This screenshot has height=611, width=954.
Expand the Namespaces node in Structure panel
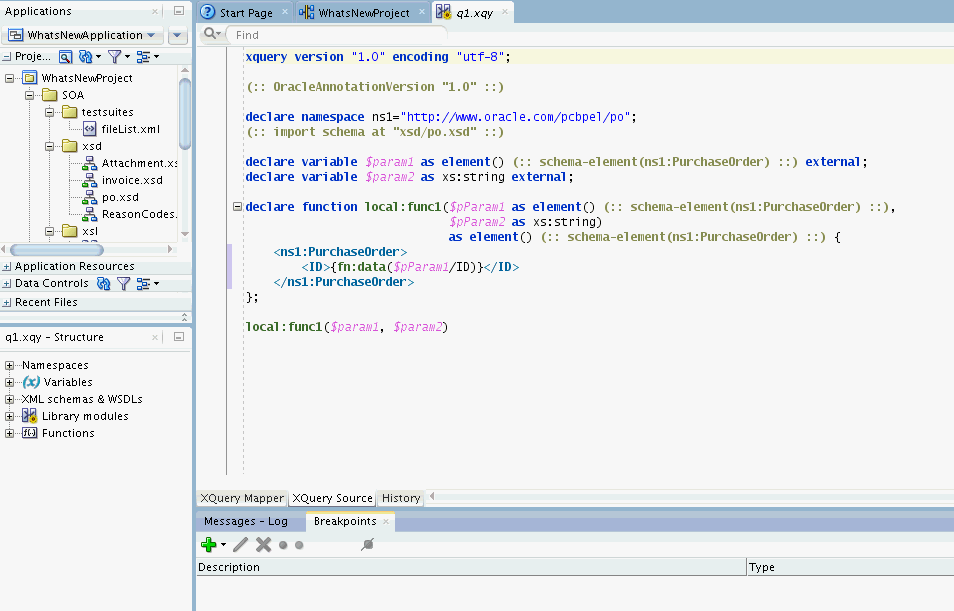pyautogui.click(x=10, y=365)
